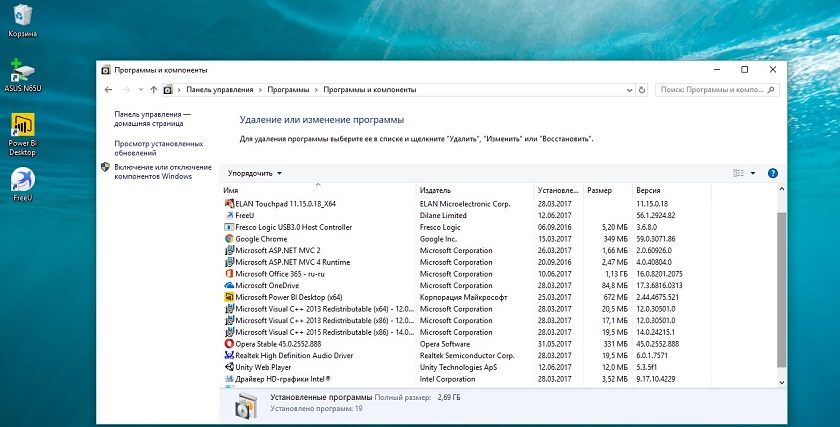Click install date 31.05.2017 cell

[554, 344]
